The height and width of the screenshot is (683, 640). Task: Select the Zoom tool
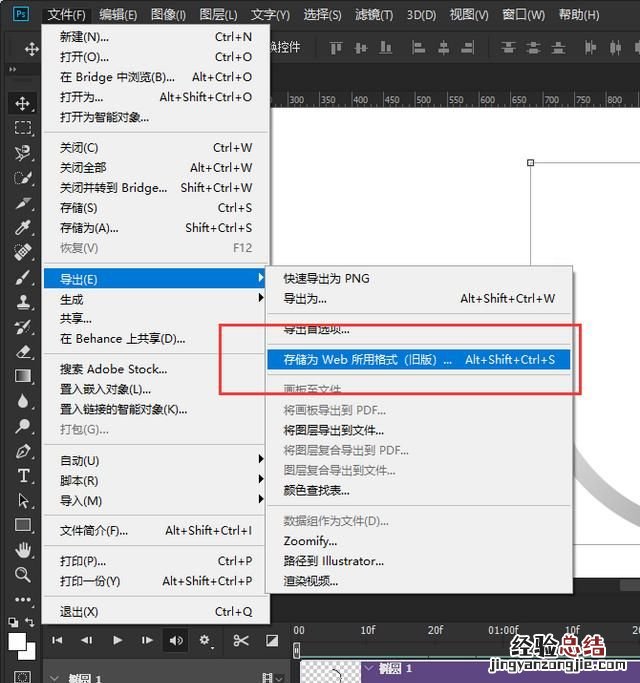click(23, 574)
